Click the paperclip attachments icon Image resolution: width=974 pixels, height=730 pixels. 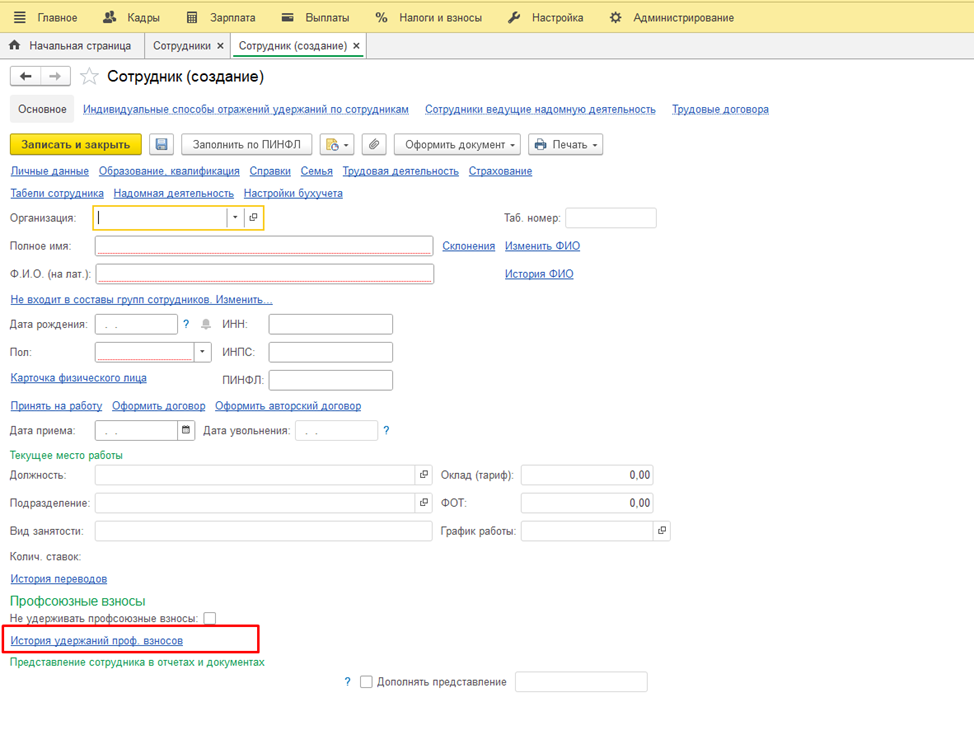click(373, 145)
